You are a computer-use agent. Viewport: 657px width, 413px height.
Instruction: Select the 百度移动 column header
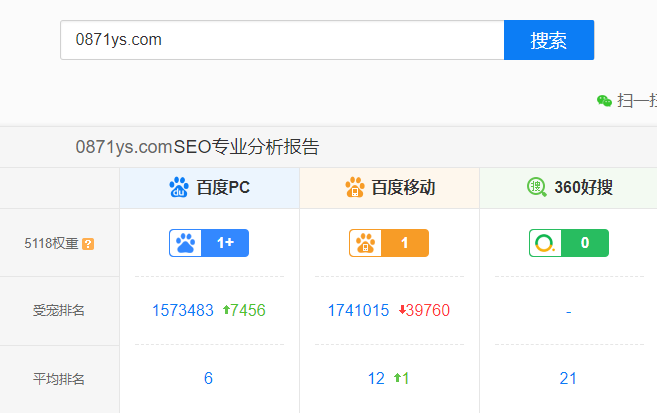tap(403, 187)
